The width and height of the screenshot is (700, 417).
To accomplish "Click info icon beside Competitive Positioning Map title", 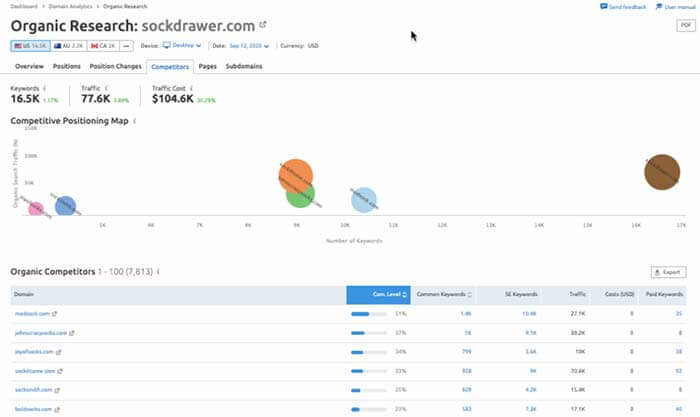I will [x=135, y=121].
